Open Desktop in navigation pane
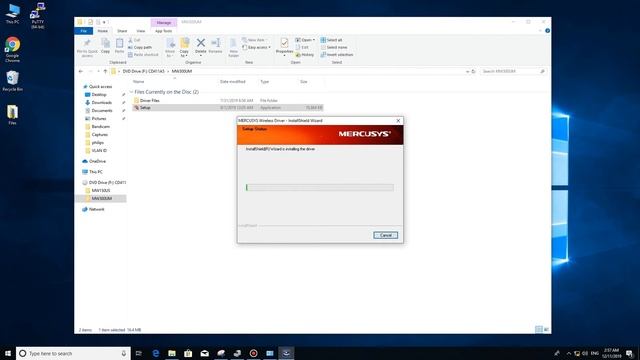 click(99, 95)
